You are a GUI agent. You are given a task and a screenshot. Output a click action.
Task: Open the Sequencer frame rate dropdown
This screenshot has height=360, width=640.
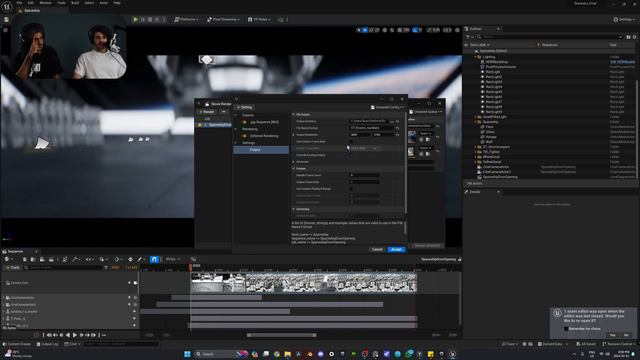(173, 259)
